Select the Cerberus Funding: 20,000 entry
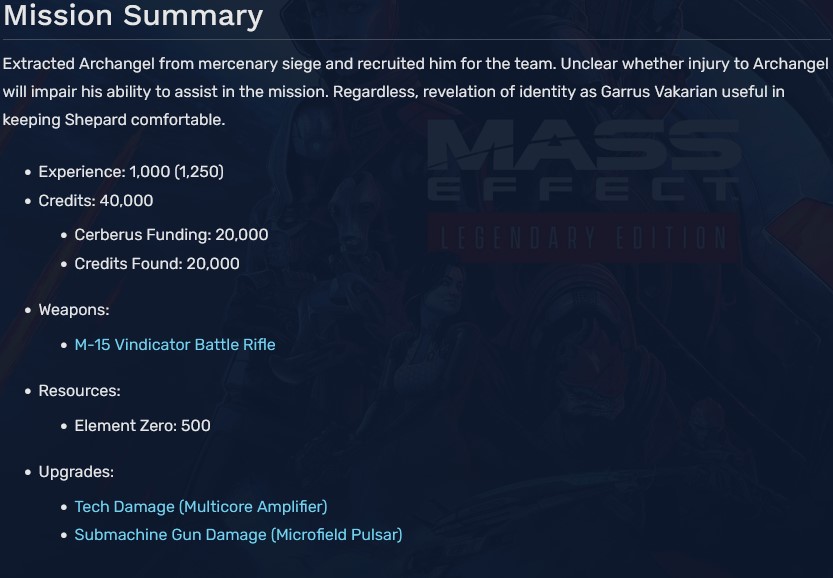The image size is (833, 578). (171, 235)
